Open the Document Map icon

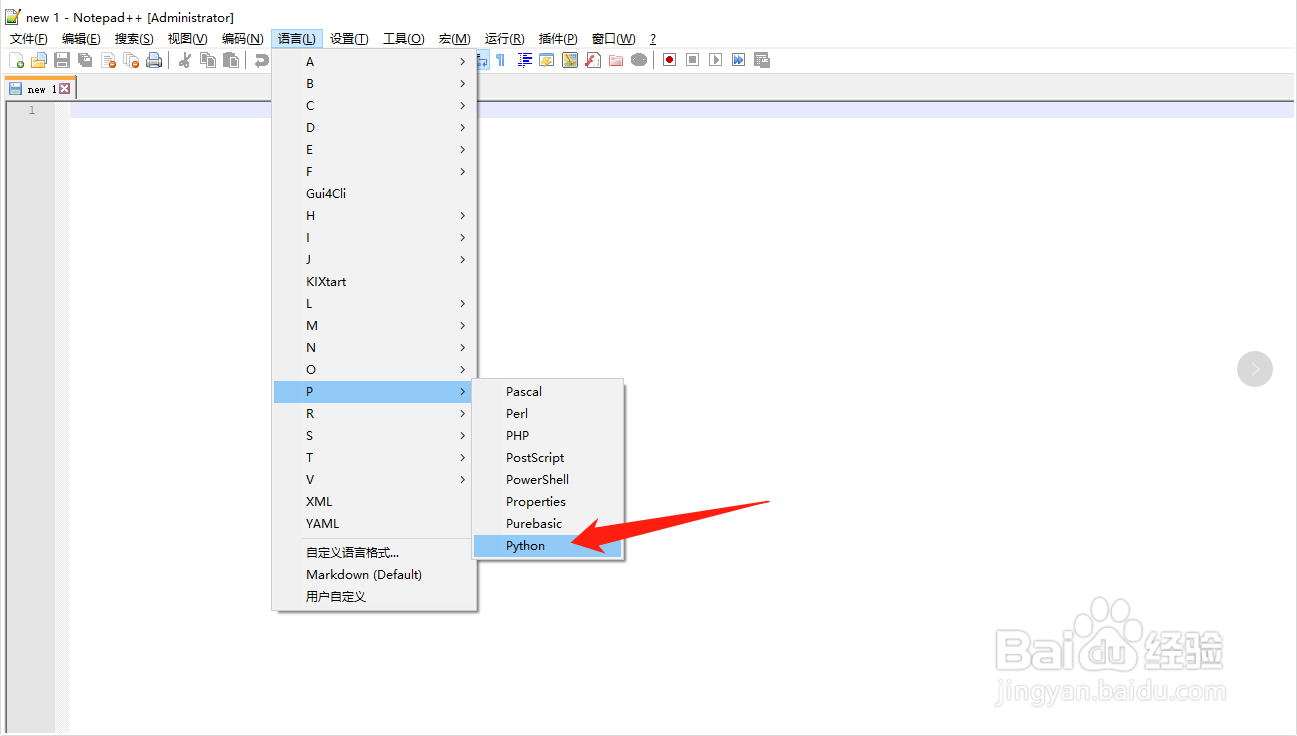570,60
